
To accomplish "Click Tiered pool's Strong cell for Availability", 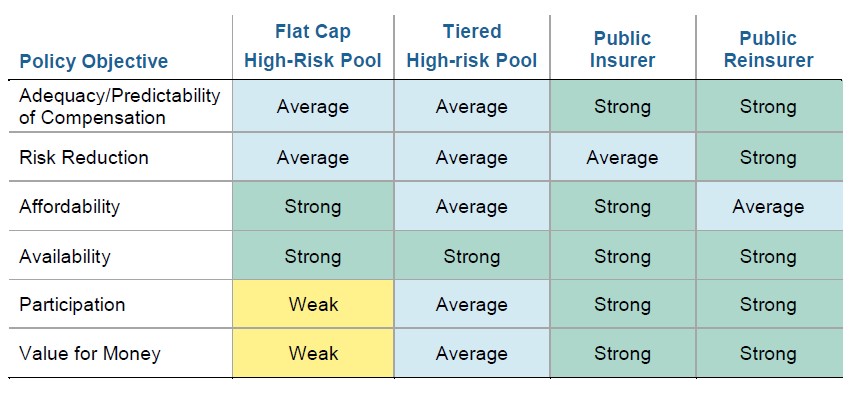I will [471, 256].
